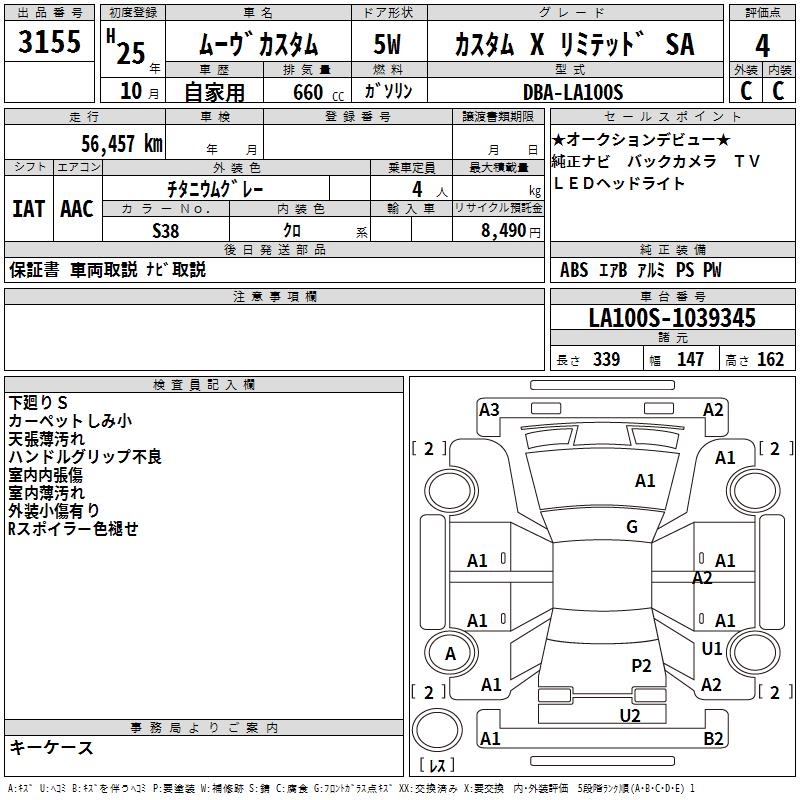Select the recycle deposit 8,490円

[511, 231]
